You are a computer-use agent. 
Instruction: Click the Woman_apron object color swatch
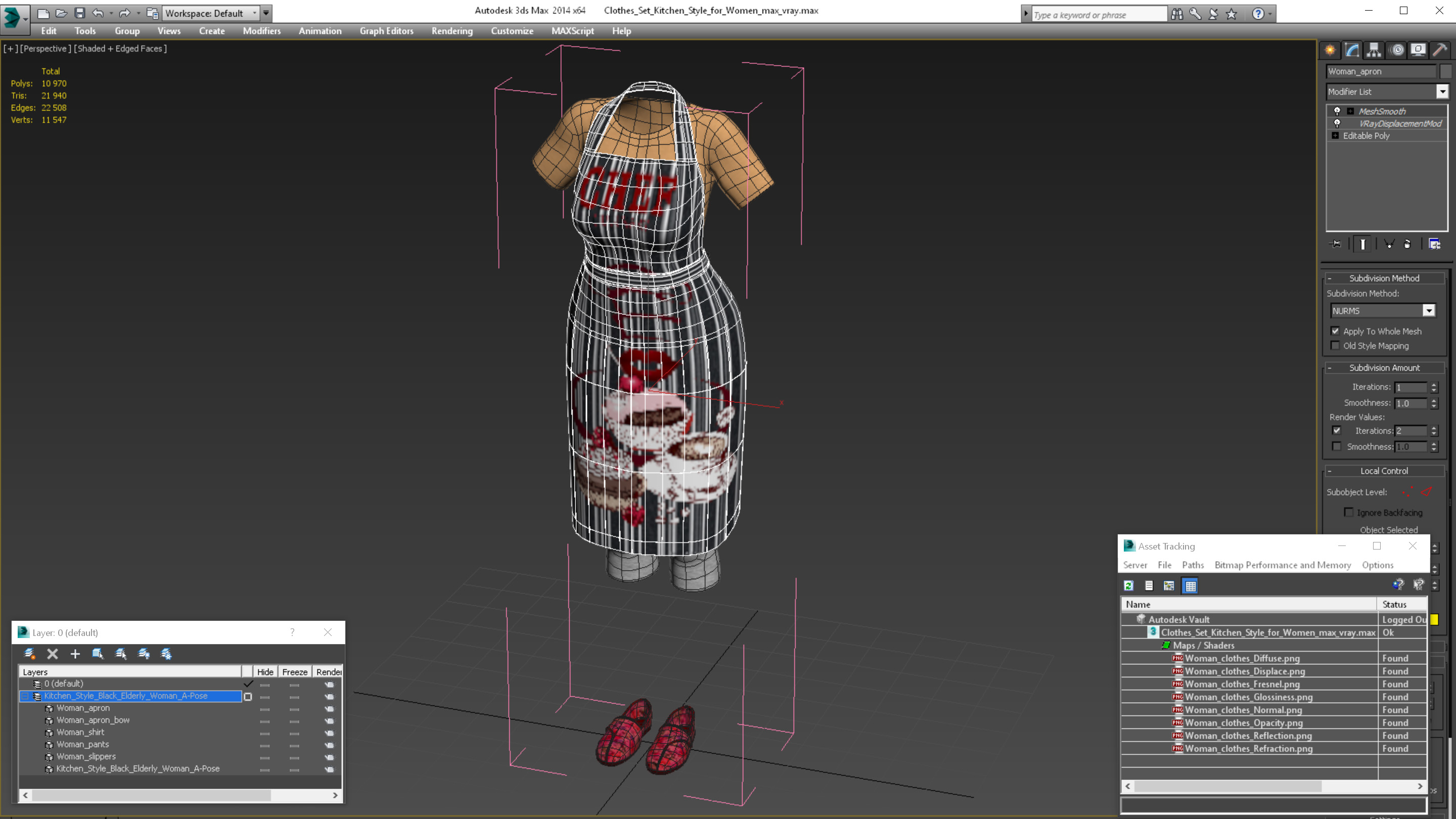(1446, 71)
